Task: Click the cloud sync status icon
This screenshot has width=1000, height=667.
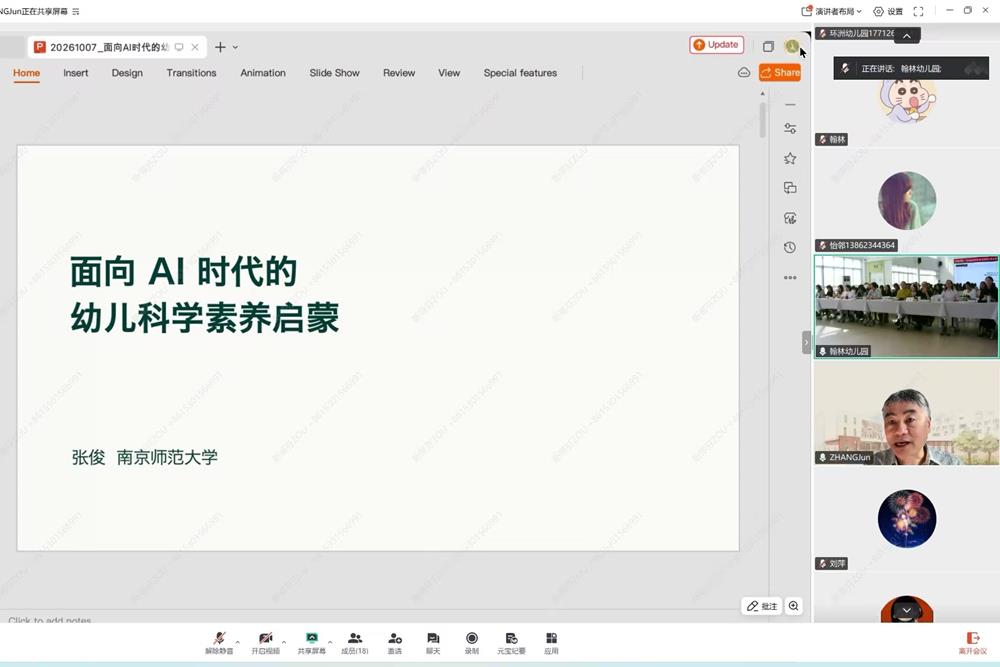Action: pos(744,73)
